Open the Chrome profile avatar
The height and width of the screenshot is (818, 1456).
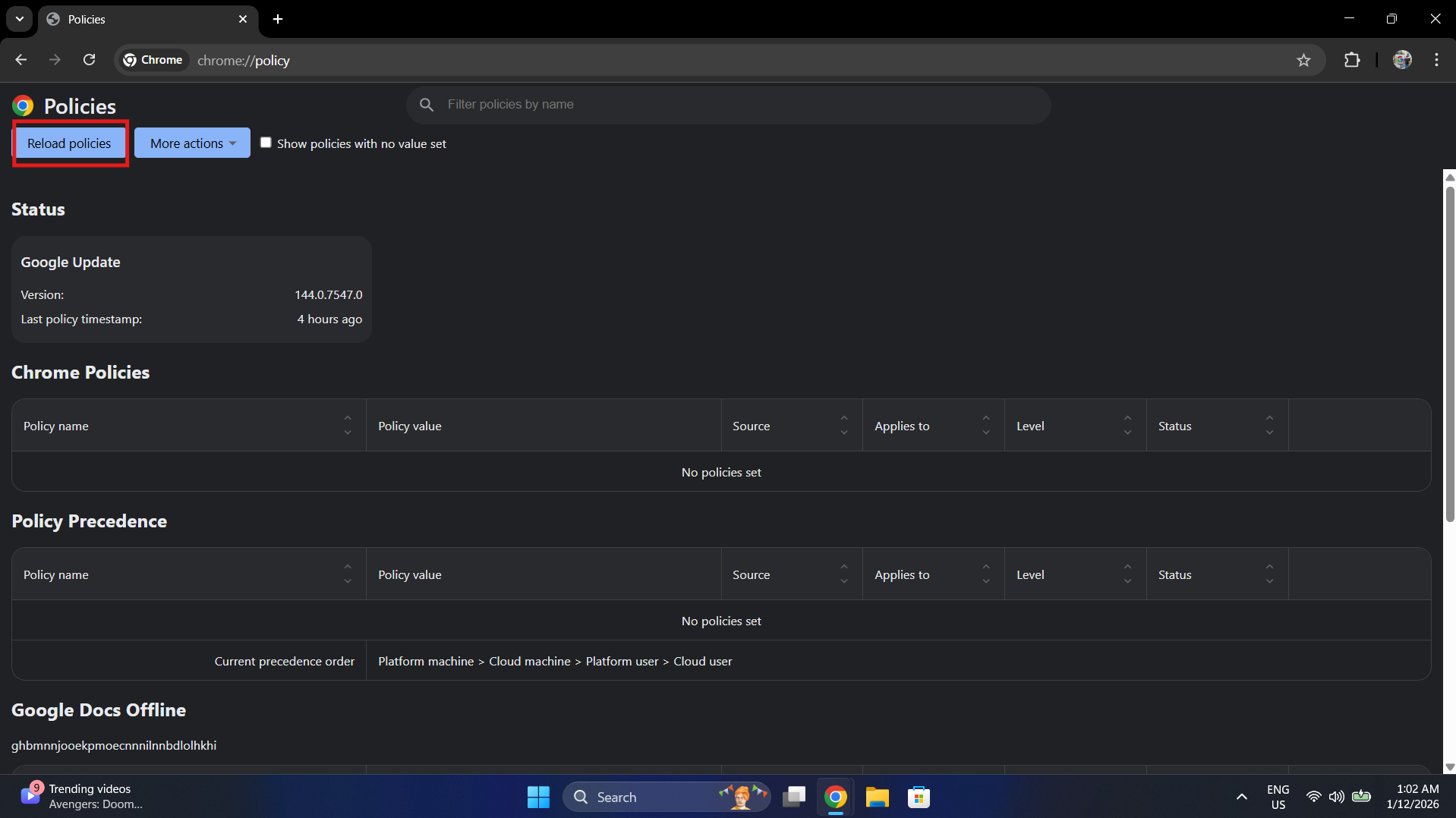[x=1402, y=61]
